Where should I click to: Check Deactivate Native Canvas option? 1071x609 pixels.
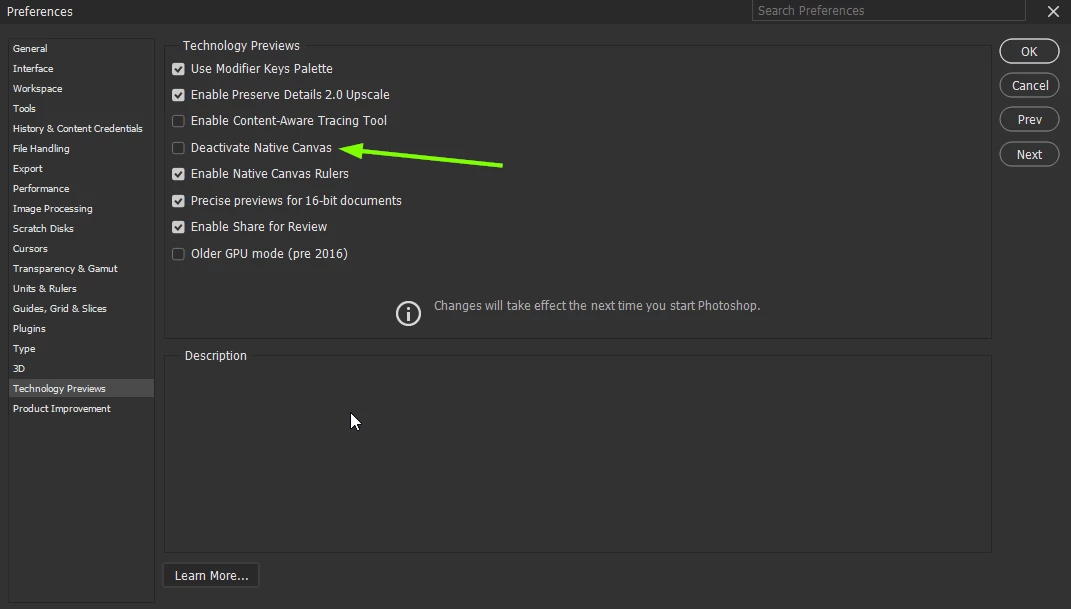pyautogui.click(x=178, y=148)
